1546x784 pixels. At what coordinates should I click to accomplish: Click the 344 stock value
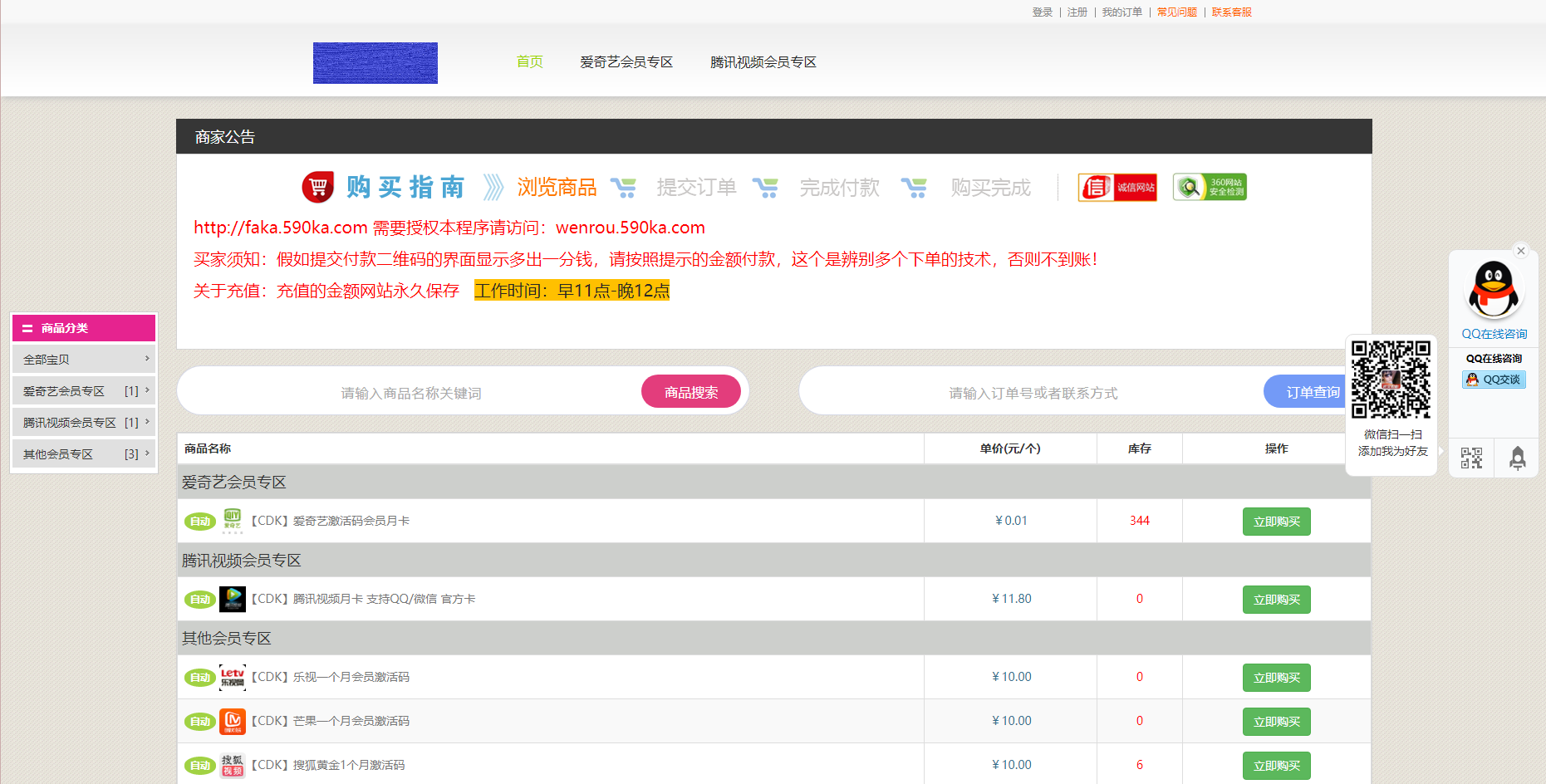[x=1139, y=521]
